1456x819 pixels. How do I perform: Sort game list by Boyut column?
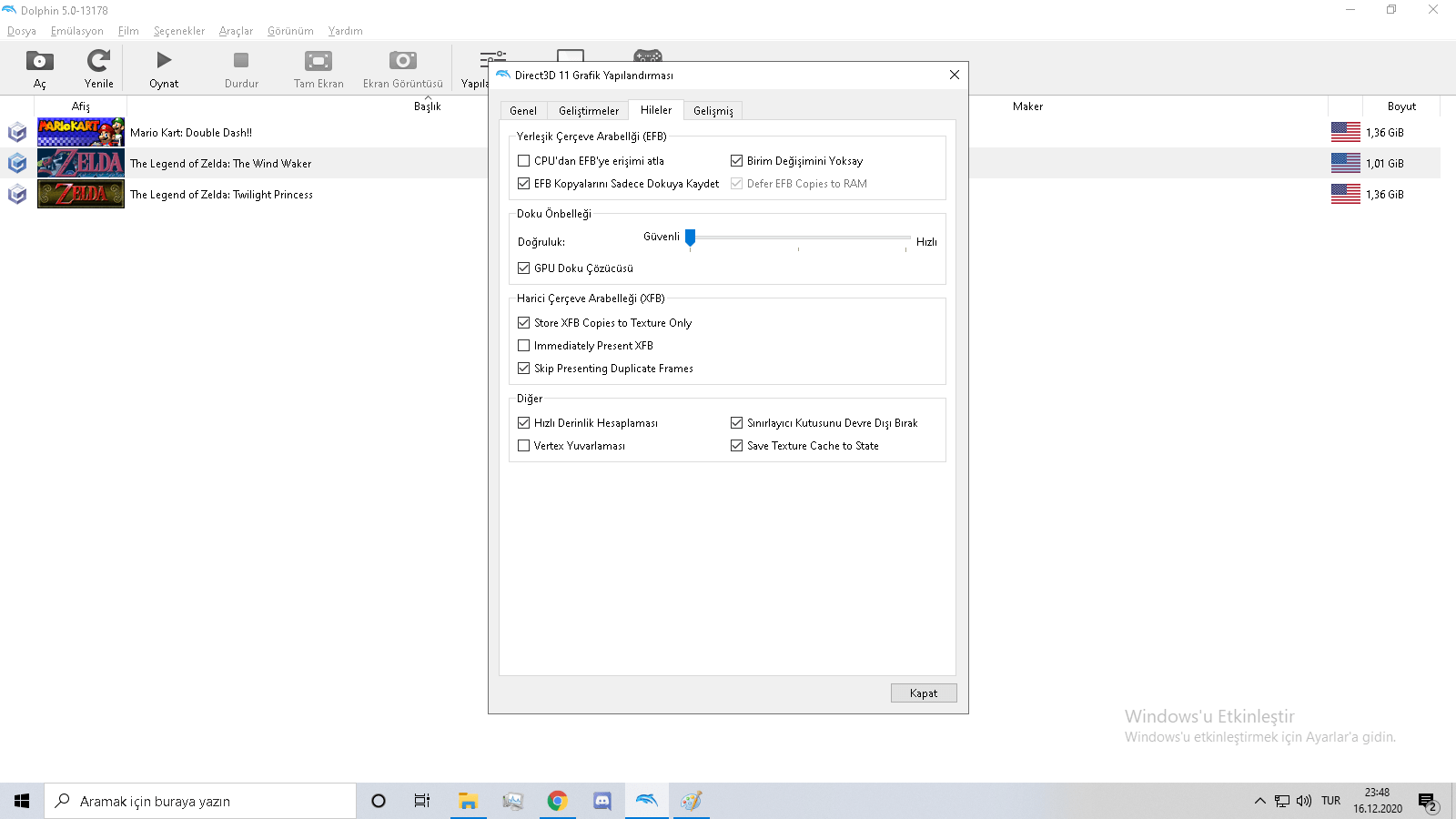(x=1401, y=106)
